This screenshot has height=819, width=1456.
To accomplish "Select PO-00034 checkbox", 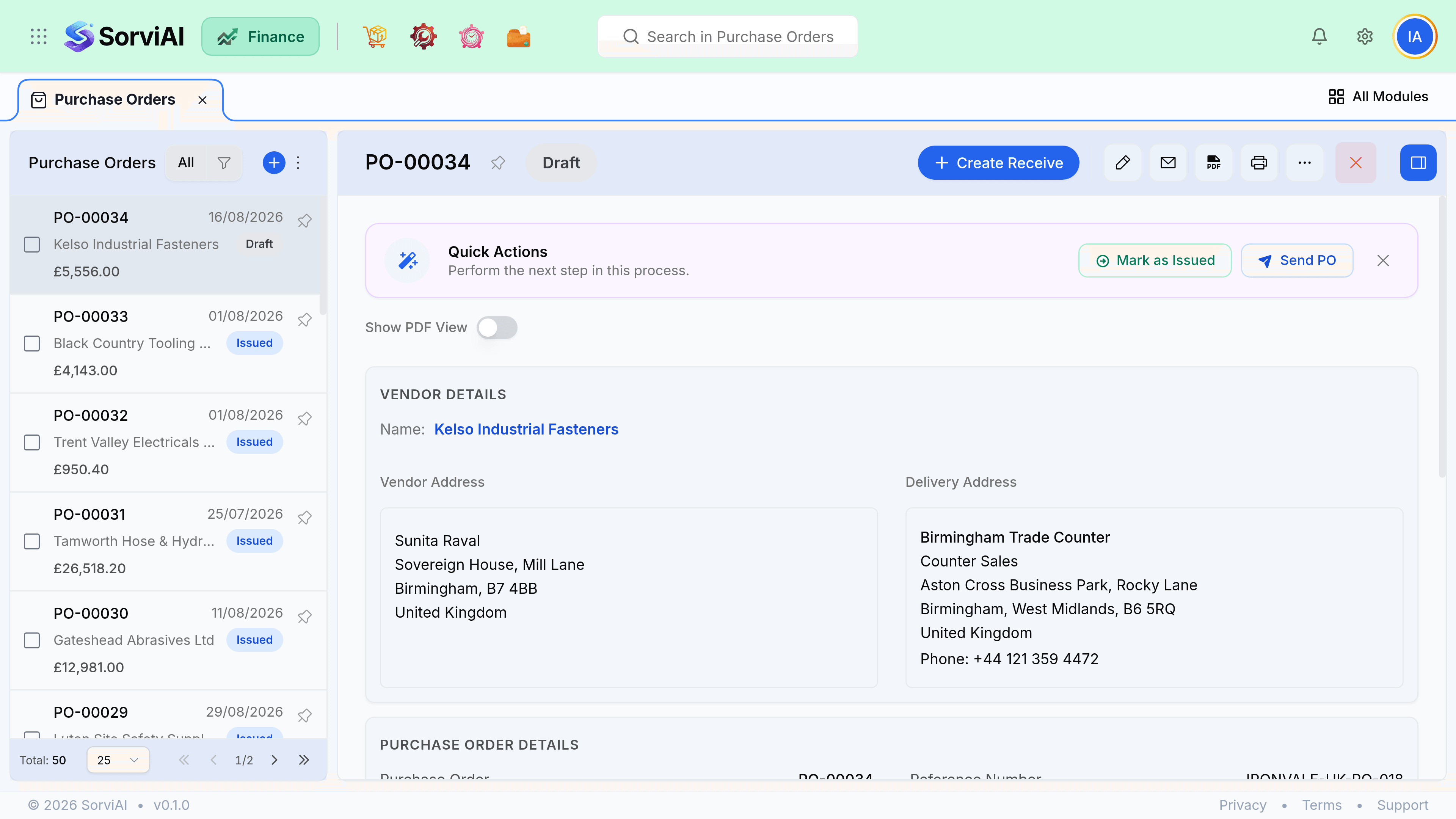I will click(31, 245).
